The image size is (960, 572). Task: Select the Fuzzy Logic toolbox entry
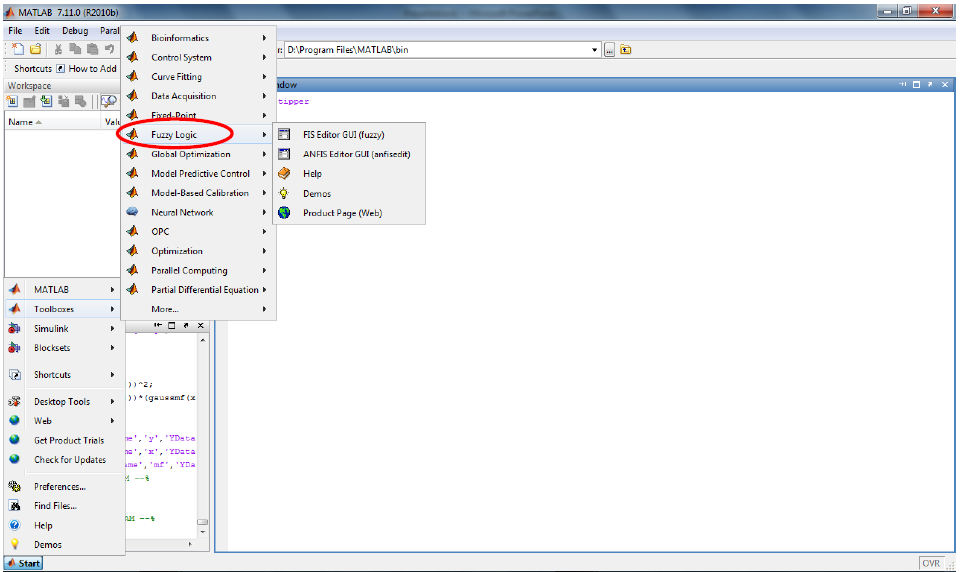tap(198, 135)
